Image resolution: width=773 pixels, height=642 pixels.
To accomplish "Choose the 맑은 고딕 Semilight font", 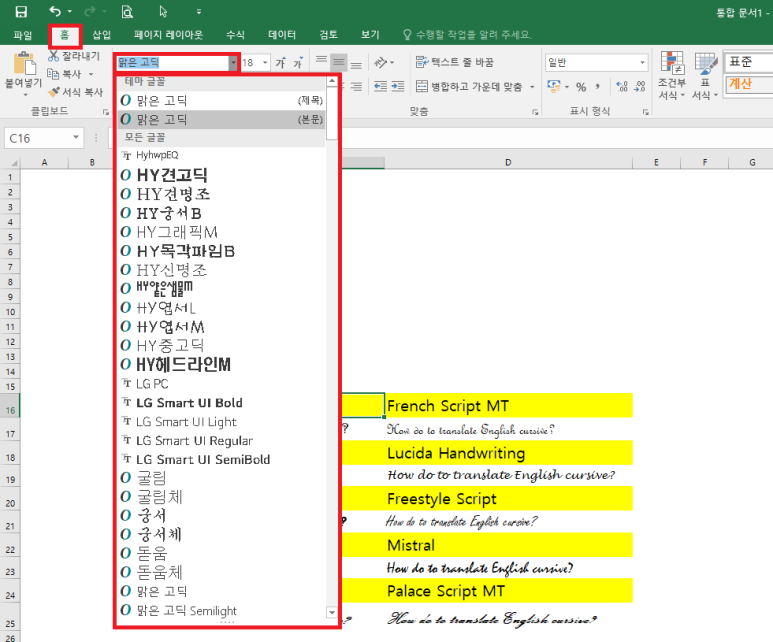I will pyautogui.click(x=221, y=610).
